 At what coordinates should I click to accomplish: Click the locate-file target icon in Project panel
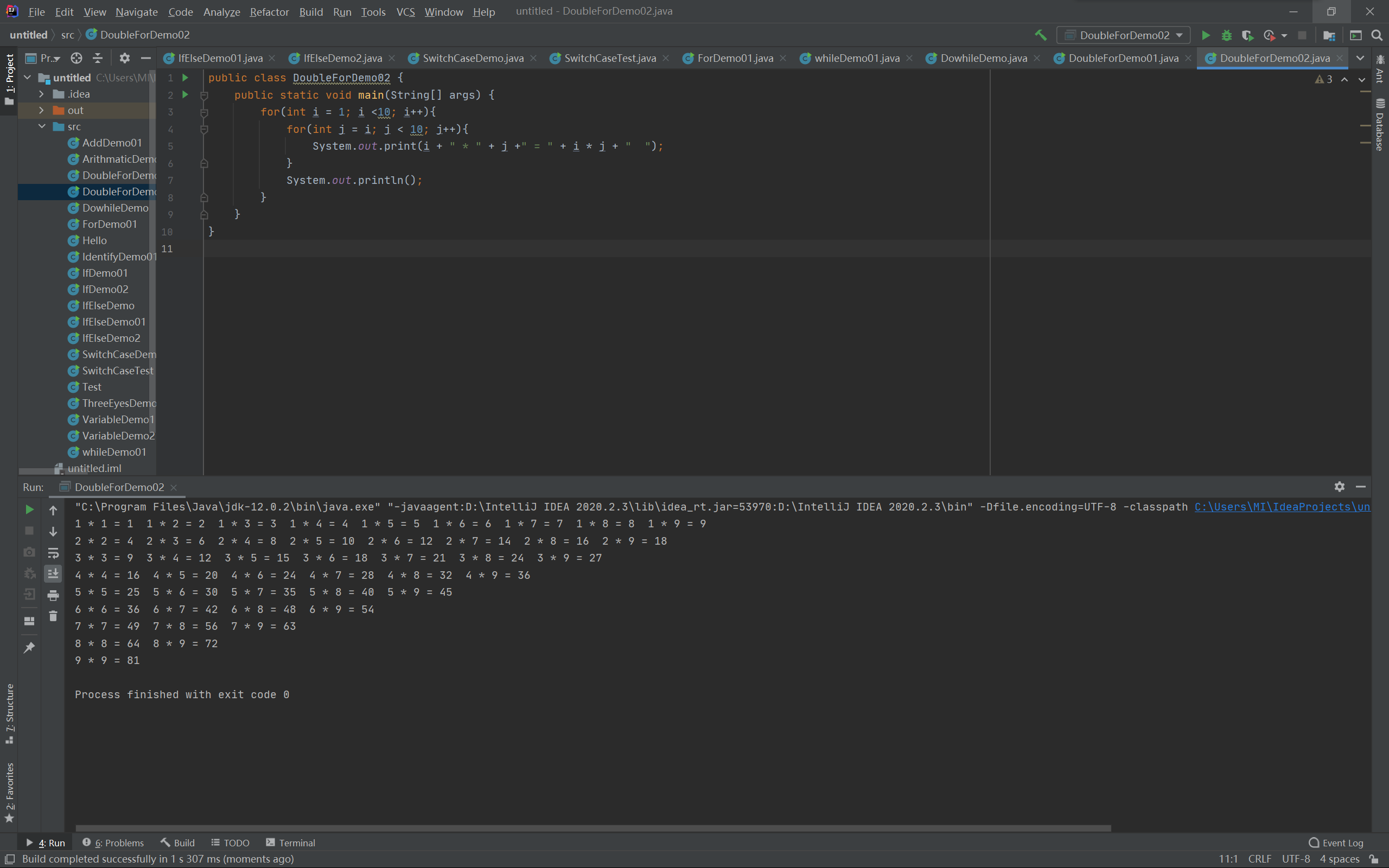(77, 58)
